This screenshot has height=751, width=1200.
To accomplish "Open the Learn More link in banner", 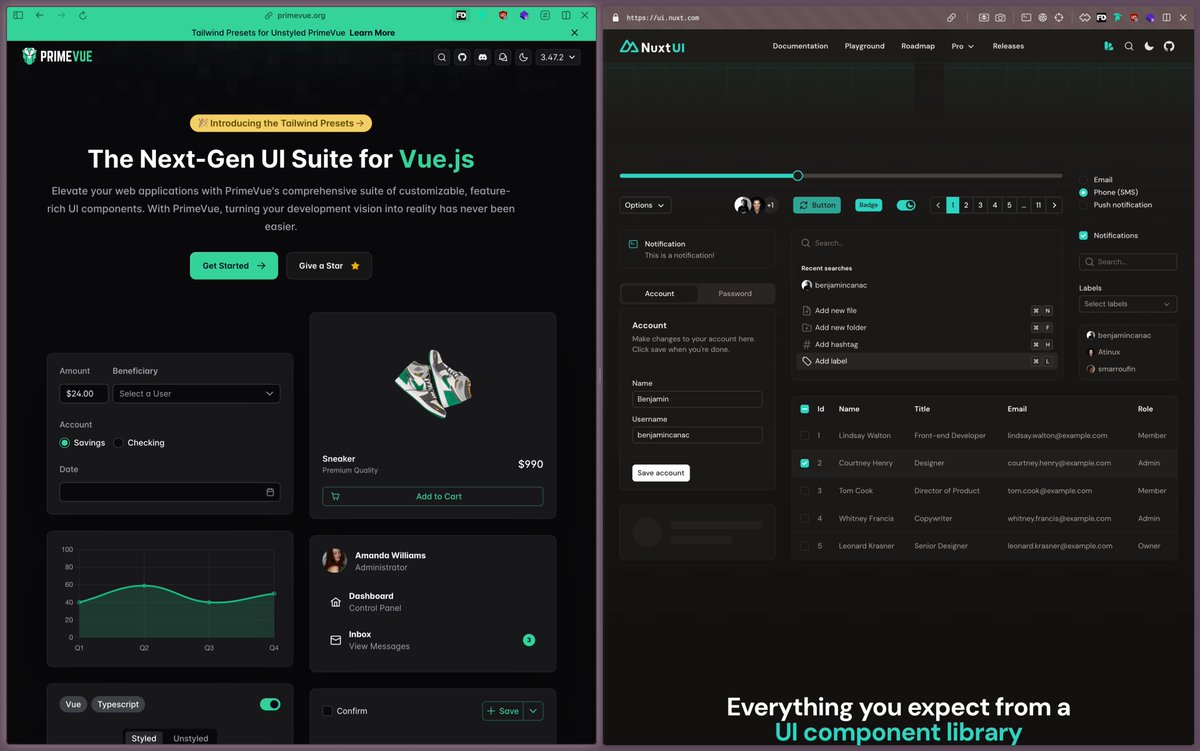I will (x=372, y=33).
